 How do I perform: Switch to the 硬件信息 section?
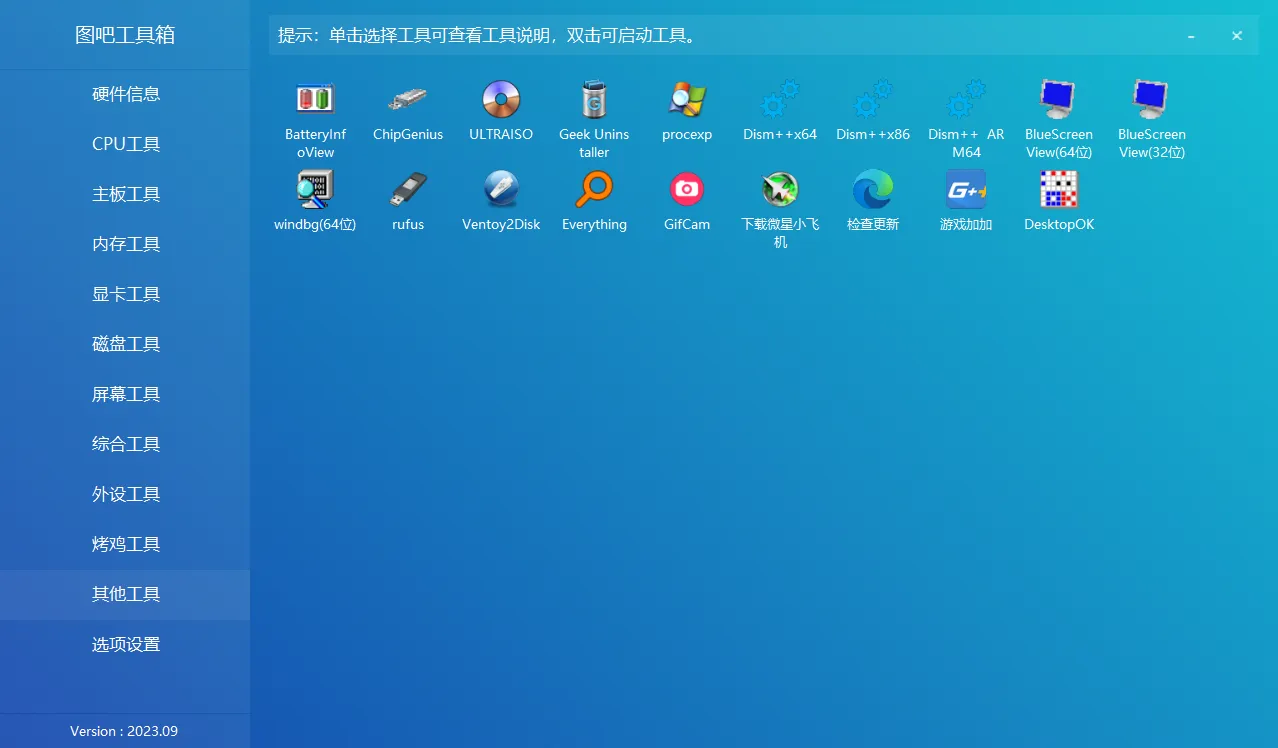tap(125, 93)
